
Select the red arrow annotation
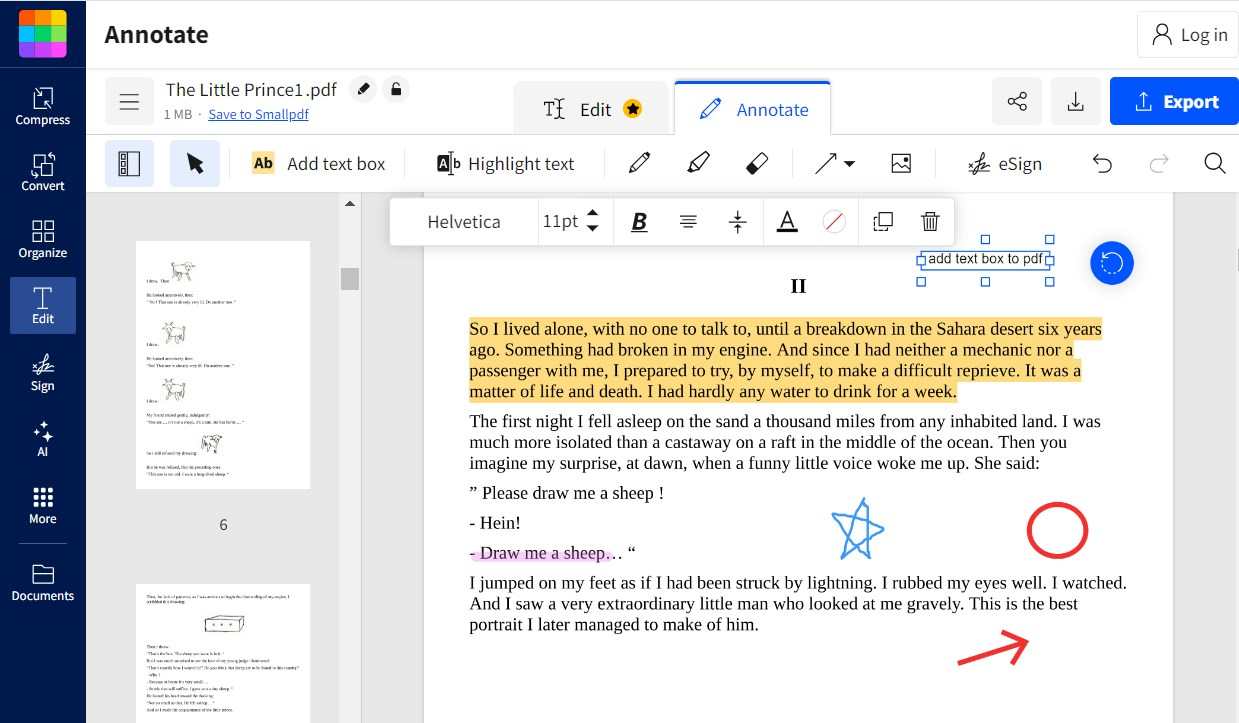tap(992, 649)
